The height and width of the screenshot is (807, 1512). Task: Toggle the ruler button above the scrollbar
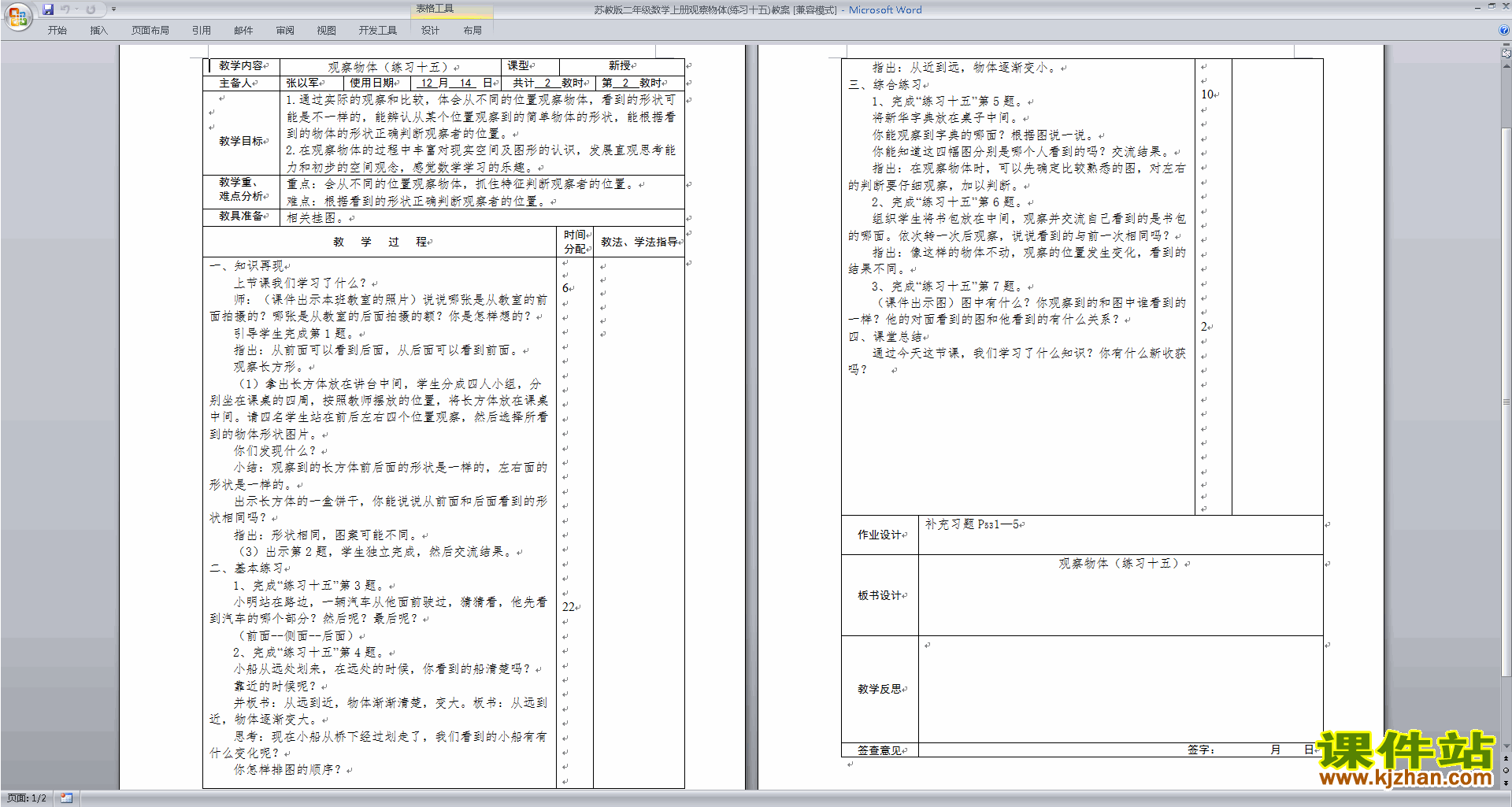[1506, 53]
